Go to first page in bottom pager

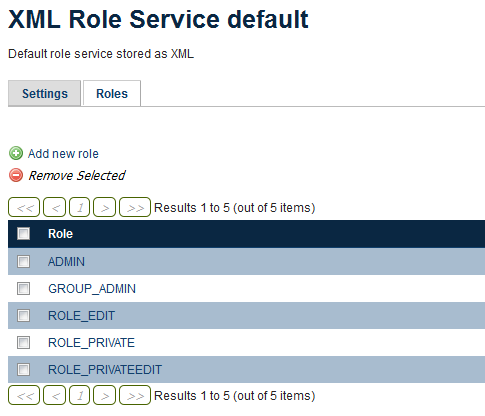click(x=24, y=395)
